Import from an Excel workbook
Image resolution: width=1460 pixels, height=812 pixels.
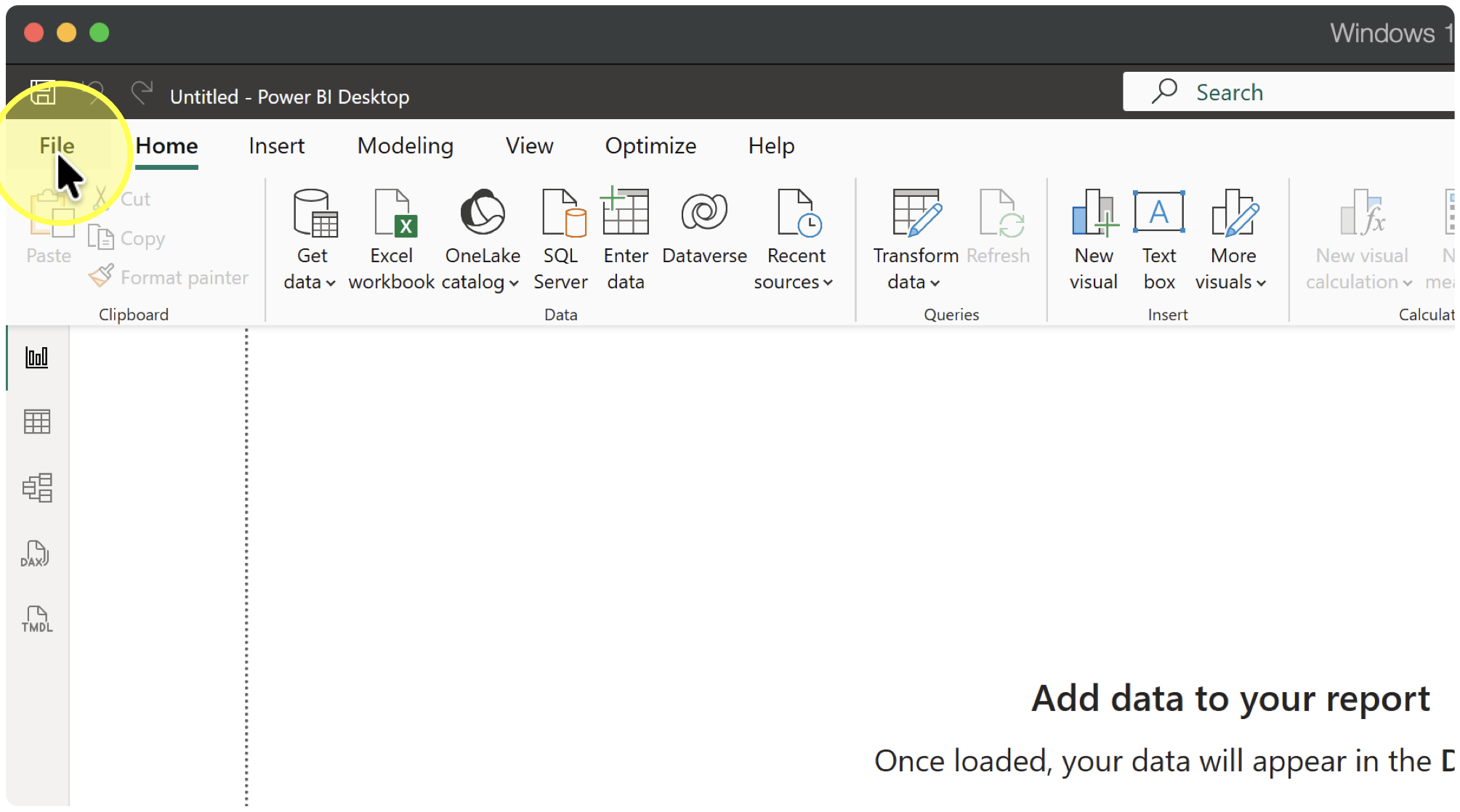coord(392,240)
